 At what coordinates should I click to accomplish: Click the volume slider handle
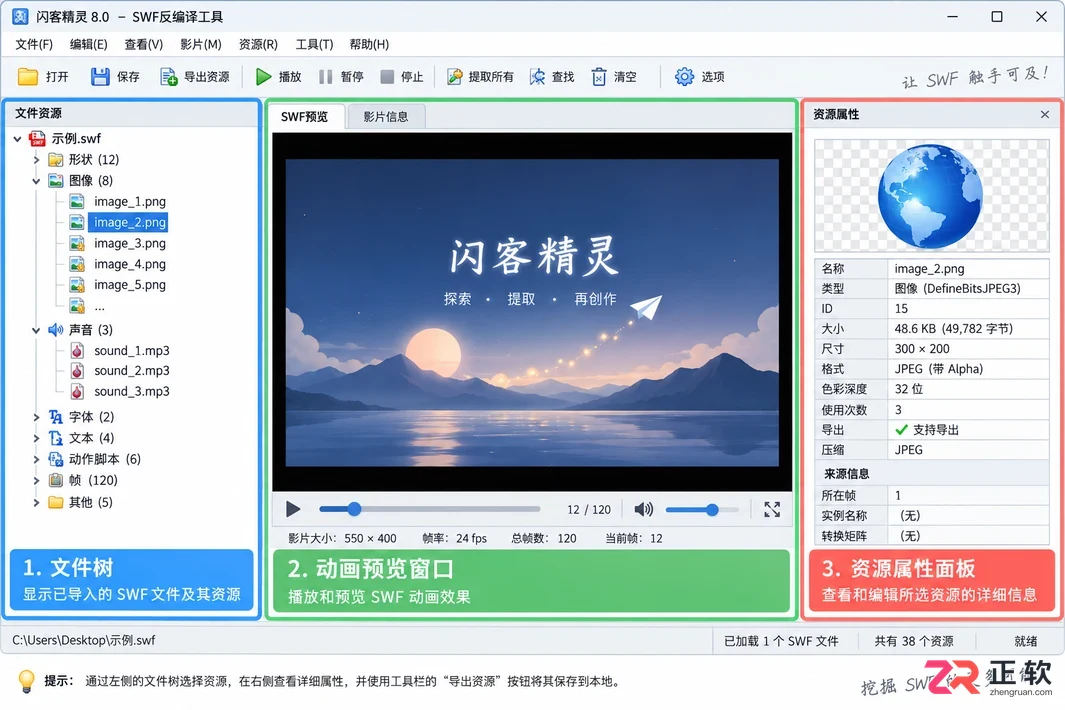tap(712, 510)
